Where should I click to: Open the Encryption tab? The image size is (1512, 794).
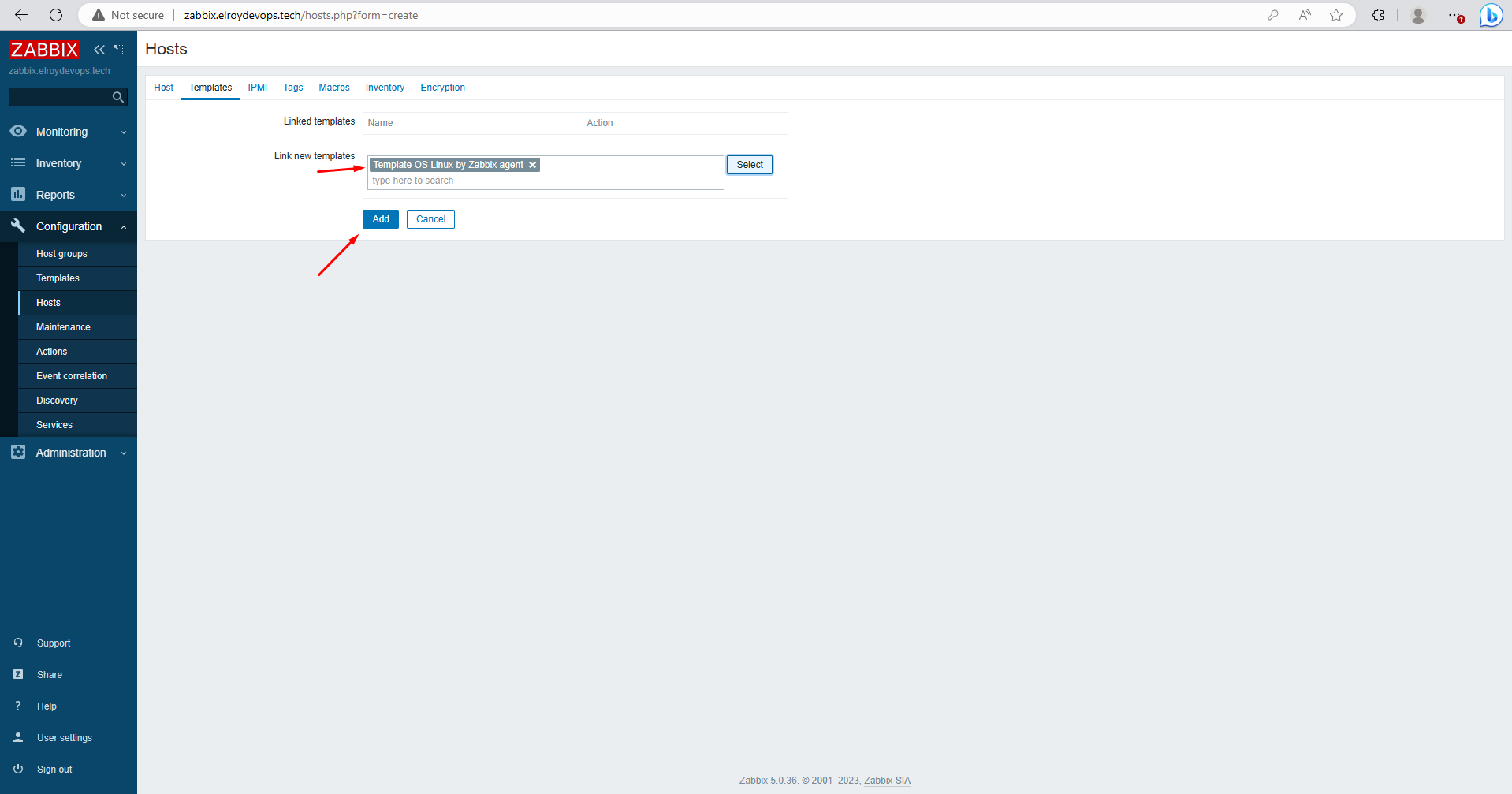tap(442, 88)
